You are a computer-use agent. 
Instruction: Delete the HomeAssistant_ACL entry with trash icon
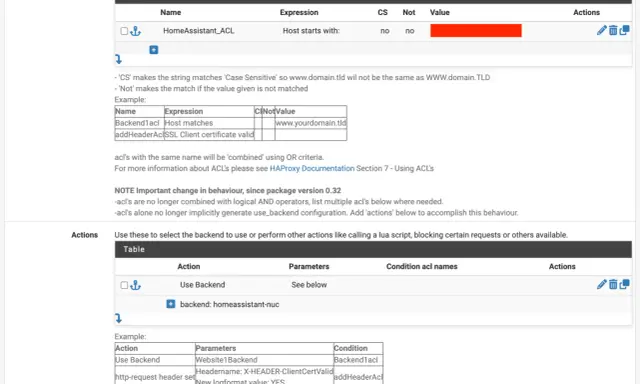click(x=613, y=30)
